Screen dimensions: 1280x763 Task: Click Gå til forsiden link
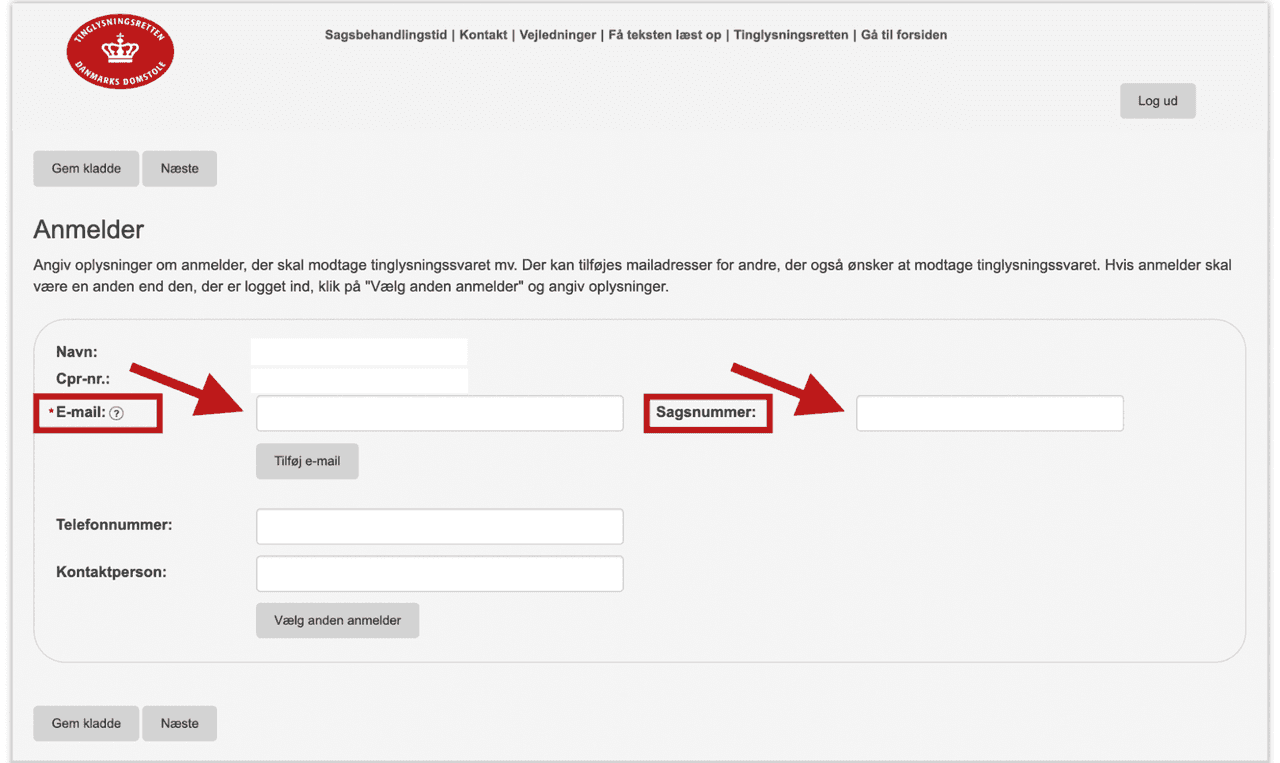coord(904,35)
